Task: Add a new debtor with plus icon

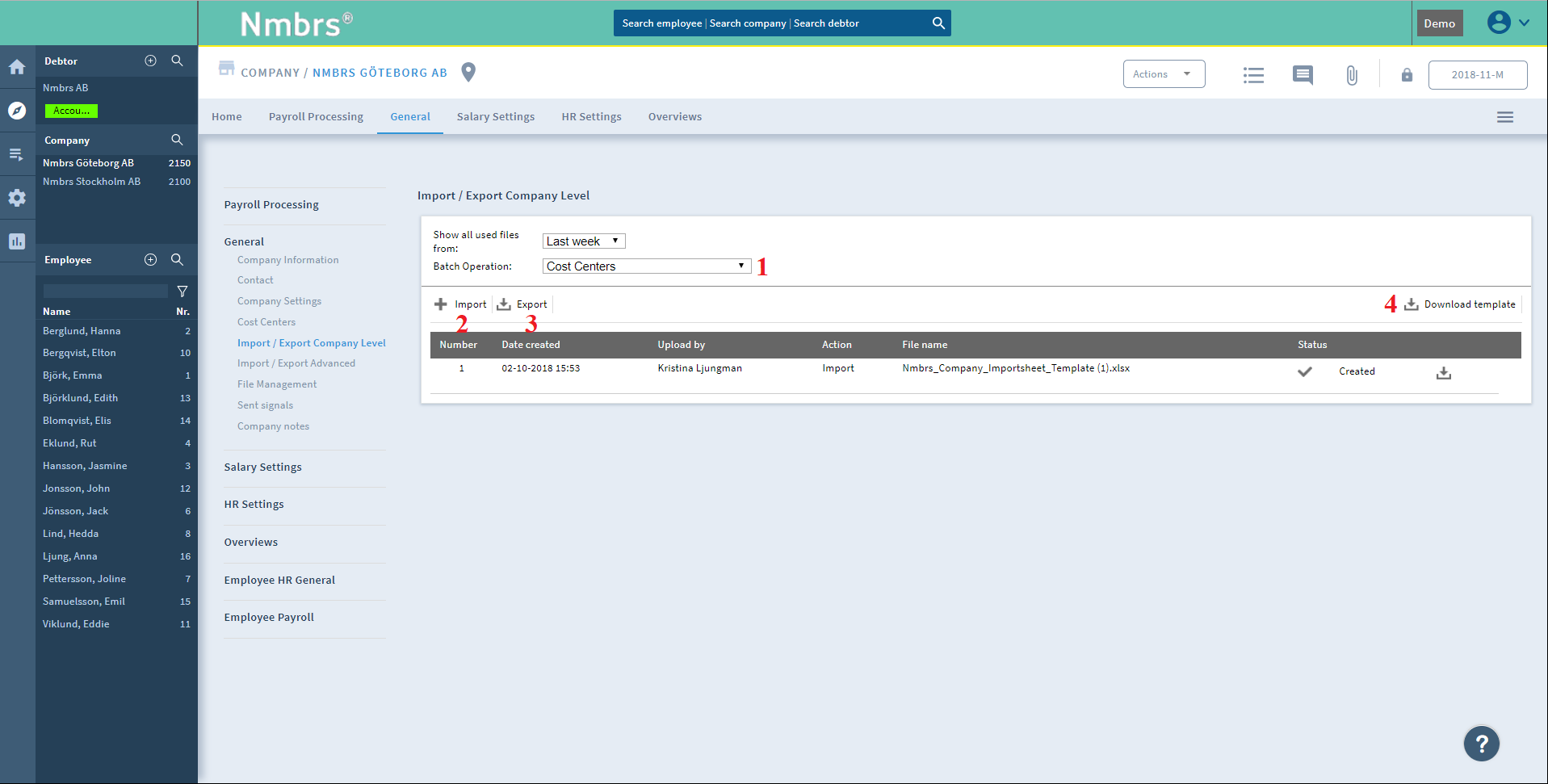Action: click(x=150, y=61)
